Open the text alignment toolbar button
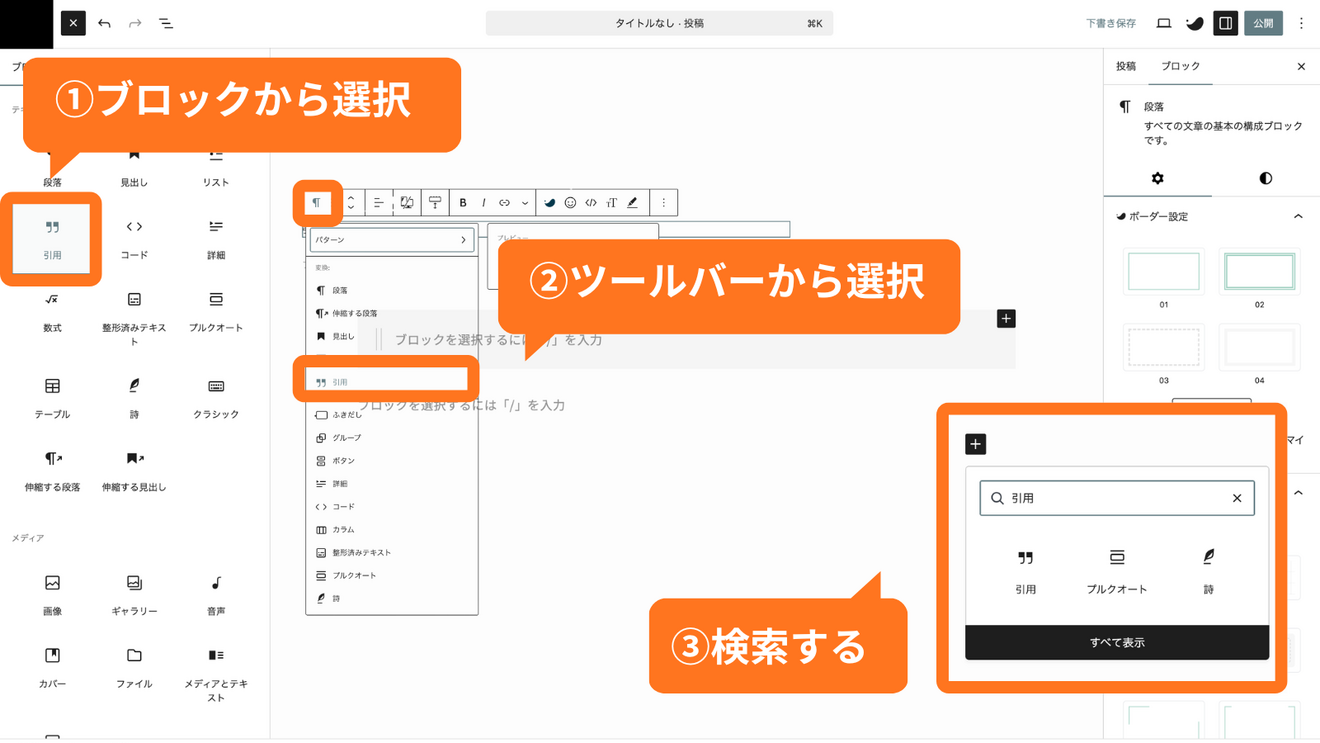Viewport: 1320px width, 743px height. 378,203
